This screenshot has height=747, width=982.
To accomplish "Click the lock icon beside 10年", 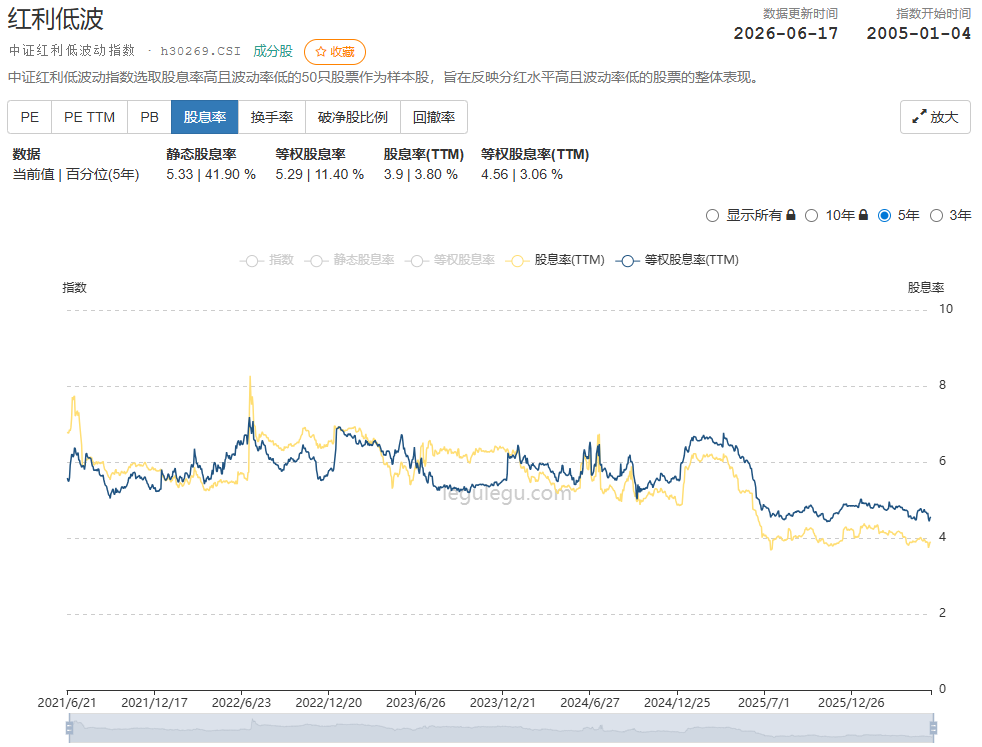I will 863,215.
